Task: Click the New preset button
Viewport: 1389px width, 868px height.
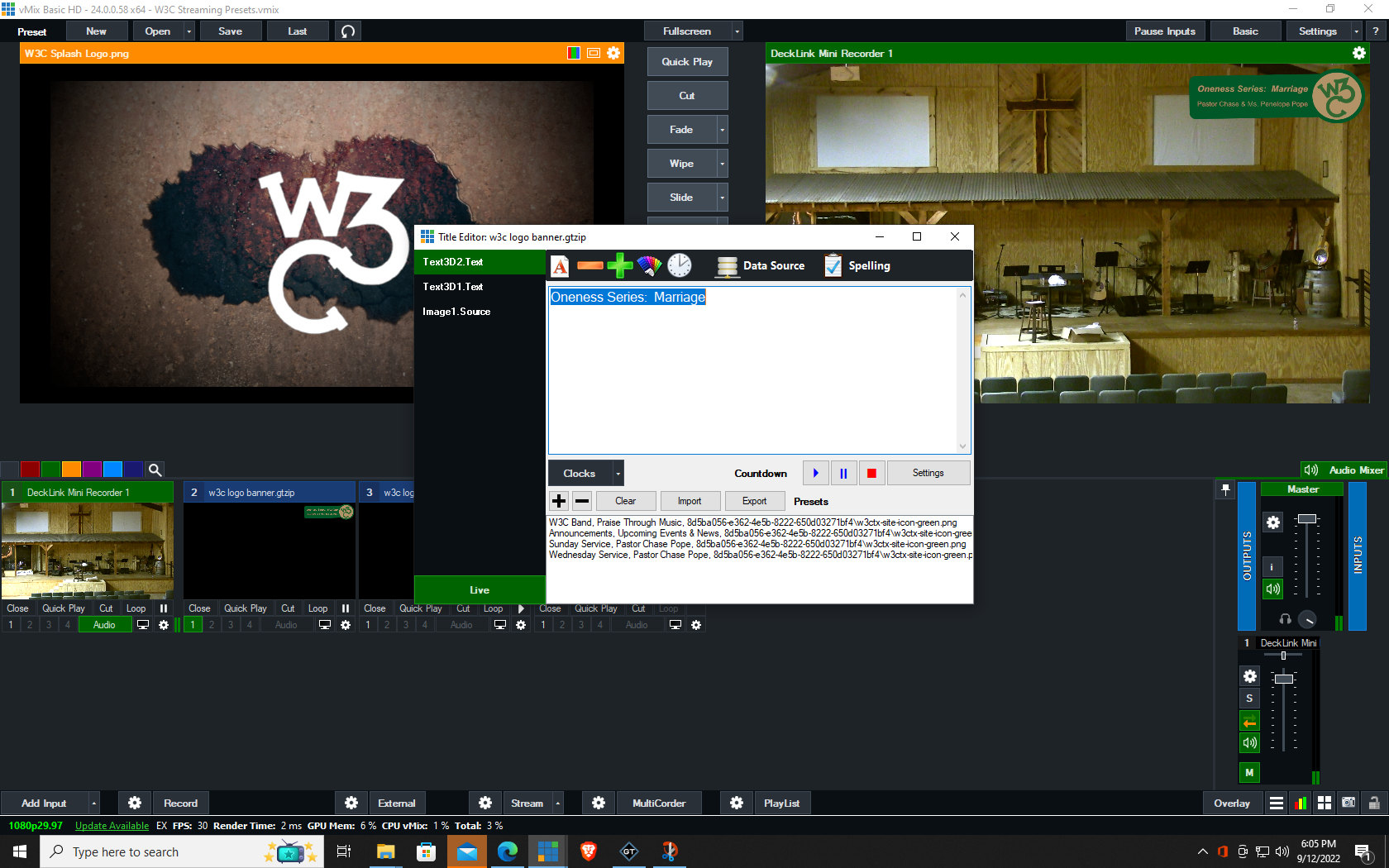Action: click(x=96, y=31)
